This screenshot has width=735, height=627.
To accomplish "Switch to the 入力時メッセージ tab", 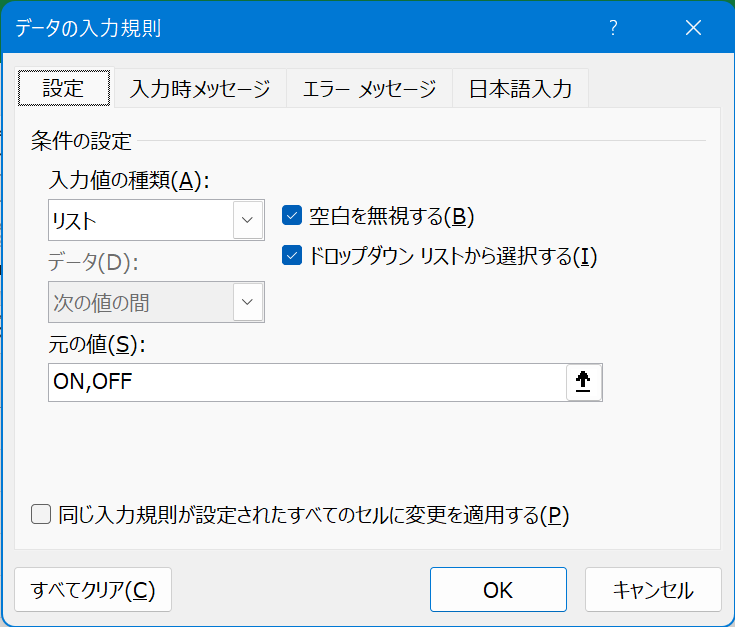I will pyautogui.click(x=200, y=89).
